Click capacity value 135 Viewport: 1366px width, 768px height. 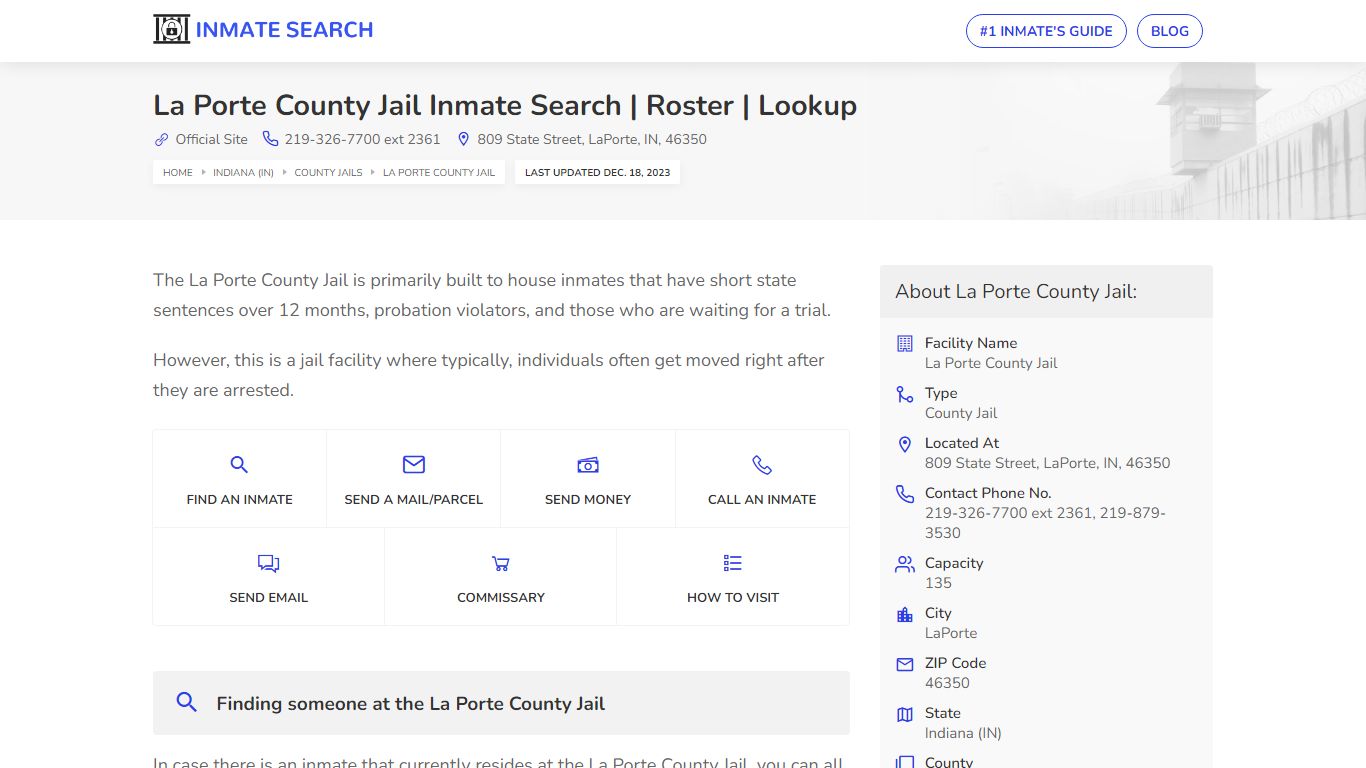938,583
